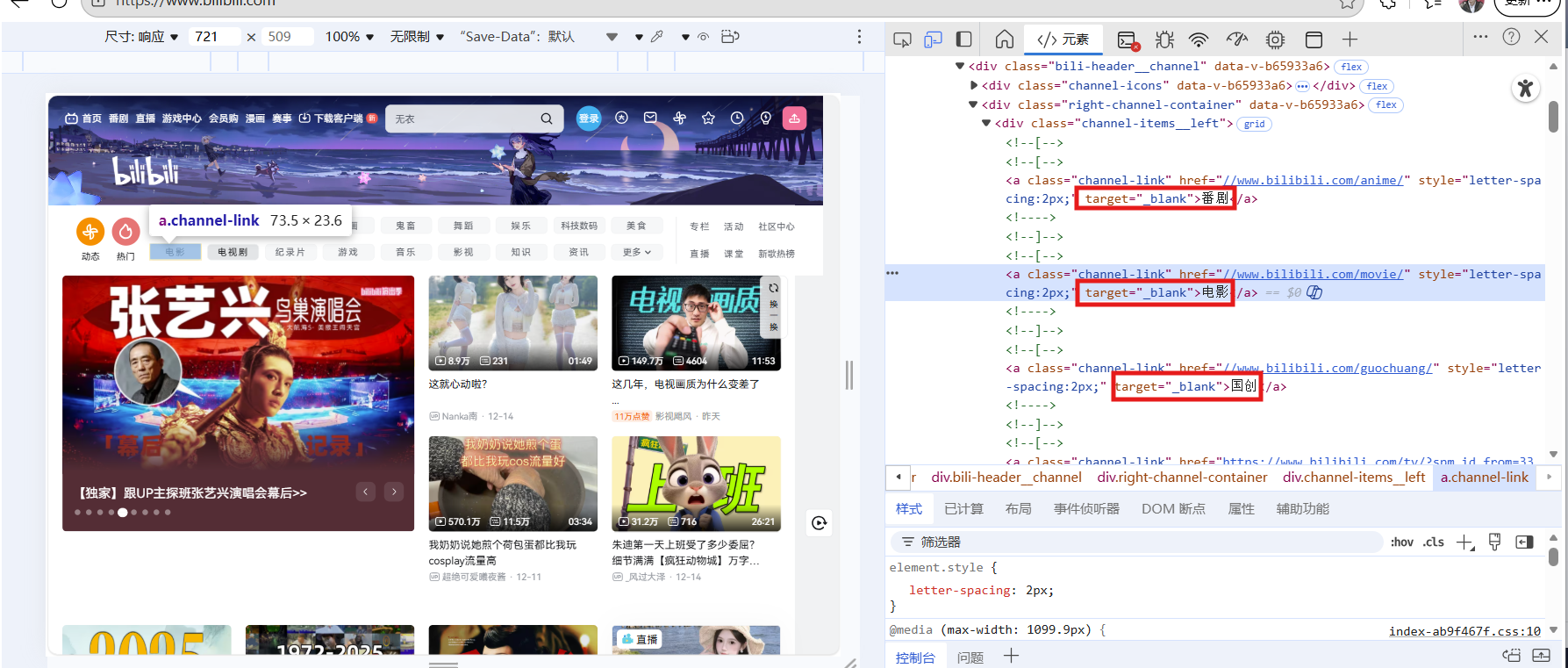Viewport: 1568px width, 668px height.
Task: Open the messages envelope icon in header
Action: point(650,118)
